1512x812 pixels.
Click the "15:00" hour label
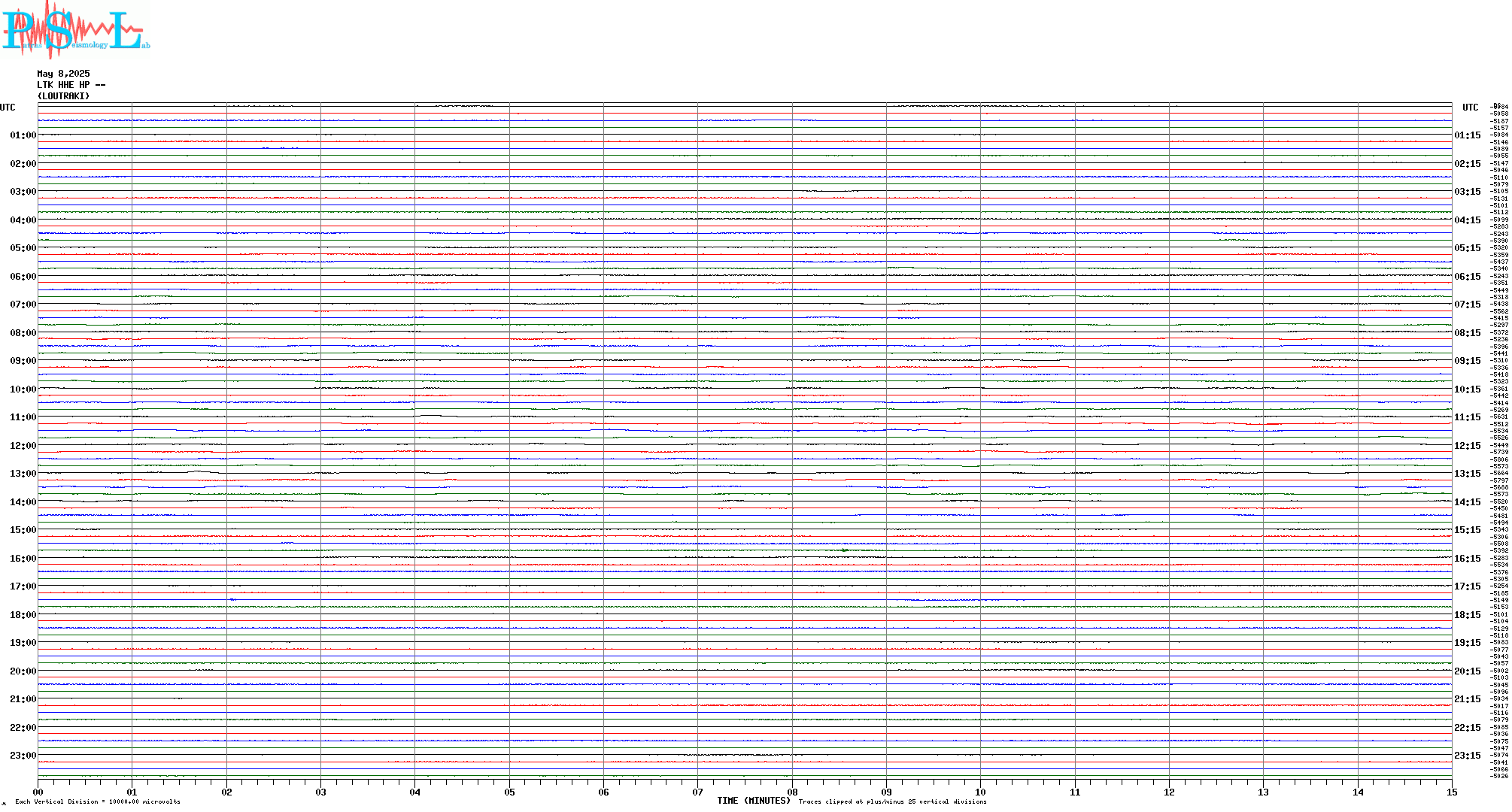(x=23, y=530)
